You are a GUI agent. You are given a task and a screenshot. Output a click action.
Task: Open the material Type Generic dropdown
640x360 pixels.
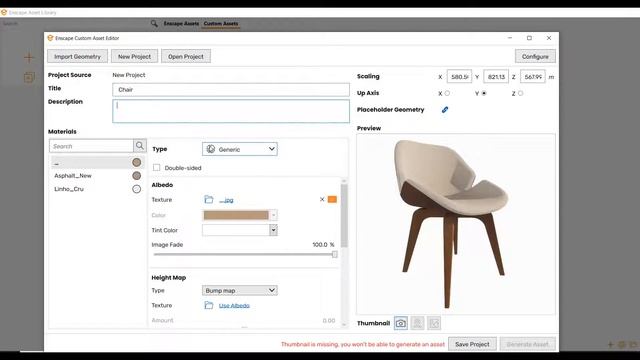[x=240, y=149]
